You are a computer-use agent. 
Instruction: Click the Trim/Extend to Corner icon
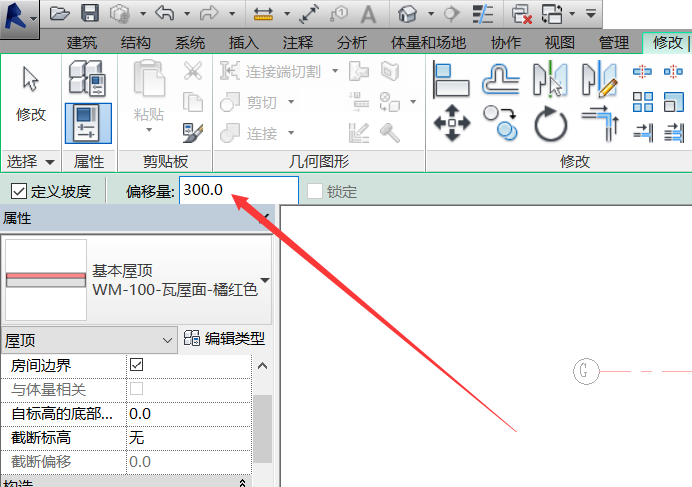[600, 123]
